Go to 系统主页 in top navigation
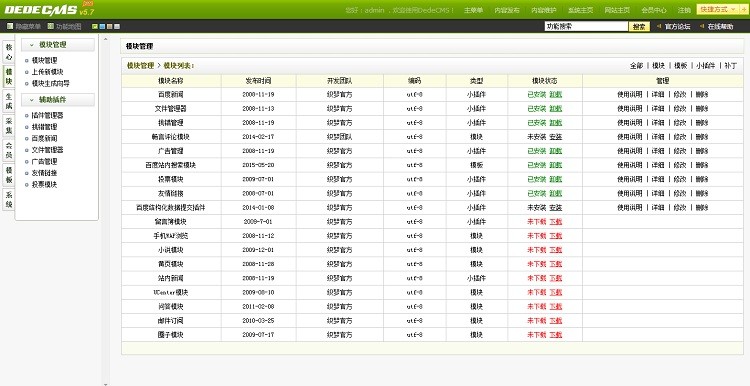Screen dimensions: 750x386 point(581,10)
